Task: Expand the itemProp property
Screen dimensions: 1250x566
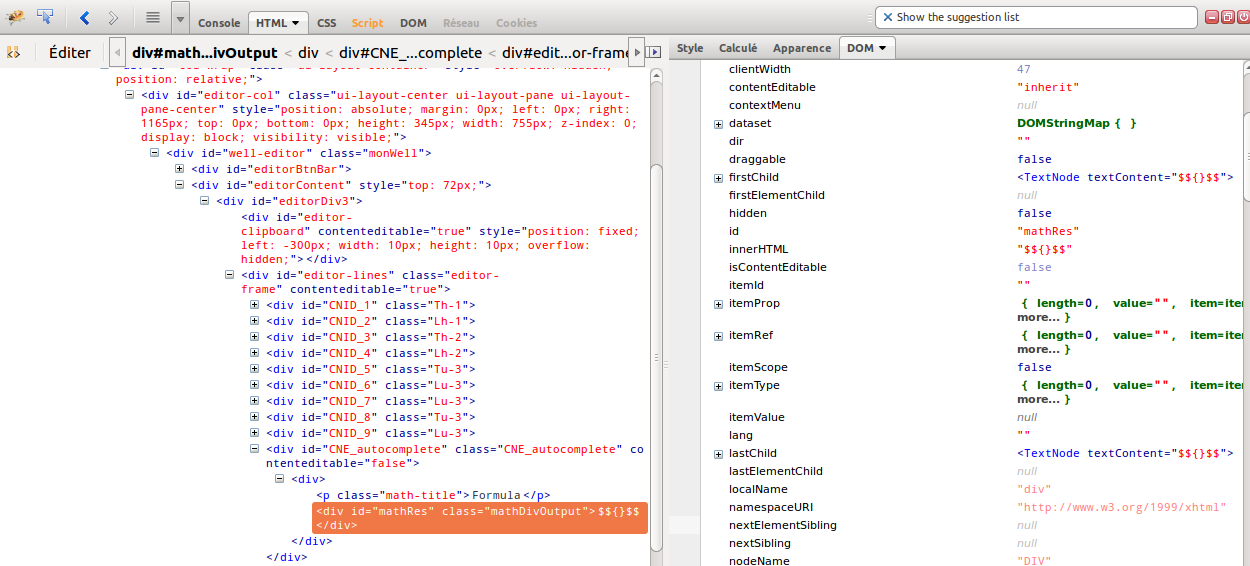Action: [718, 304]
